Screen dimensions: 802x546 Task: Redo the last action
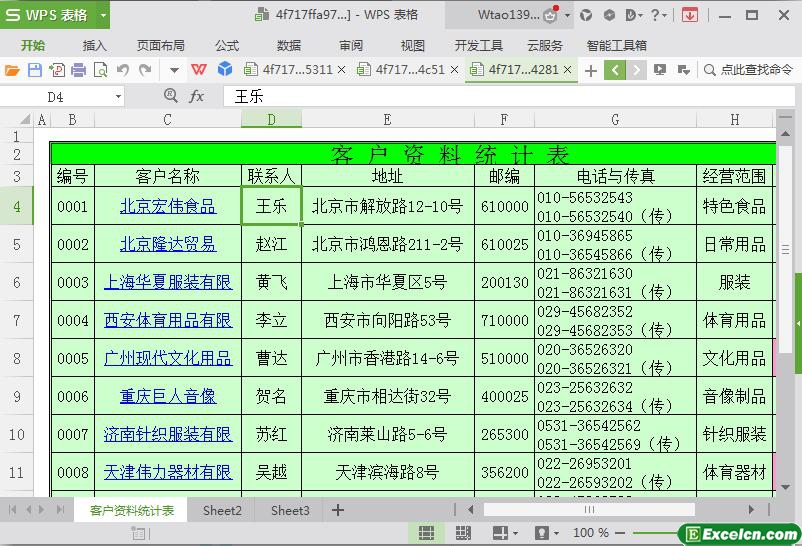point(145,70)
